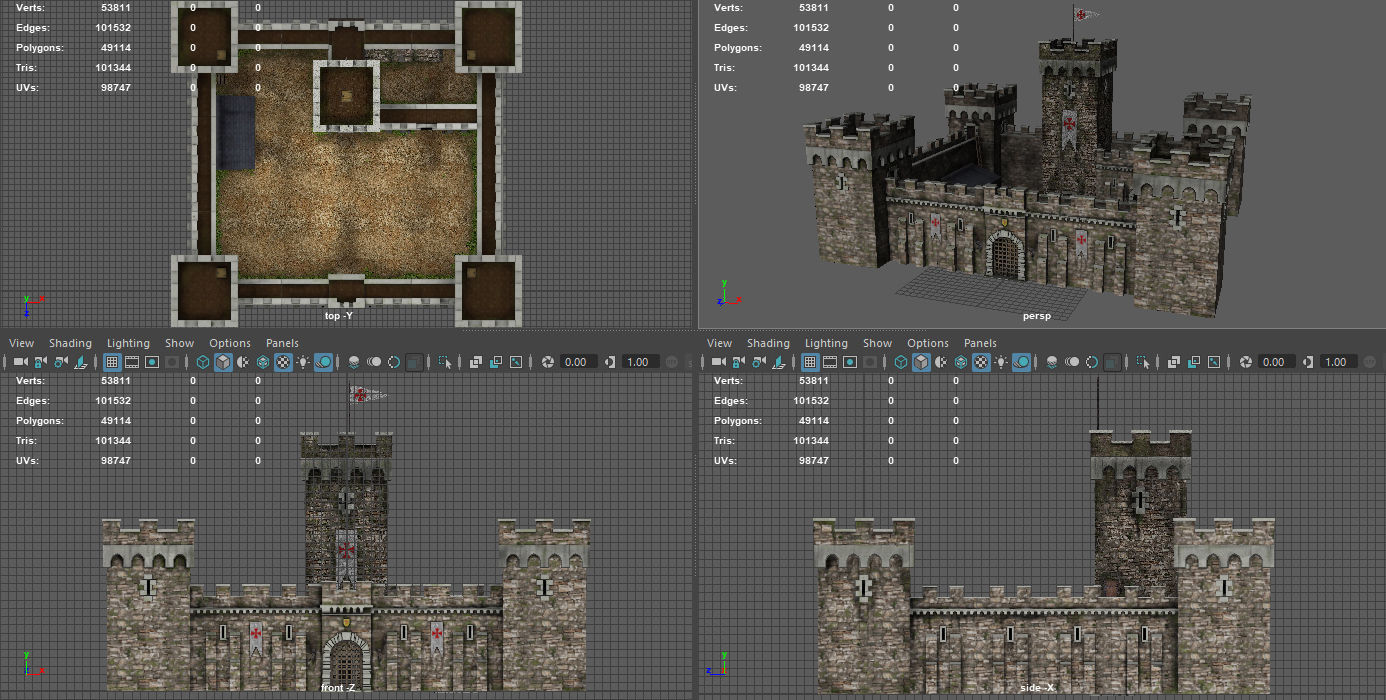Click exposure value 0.00 field in front panel

coord(578,362)
